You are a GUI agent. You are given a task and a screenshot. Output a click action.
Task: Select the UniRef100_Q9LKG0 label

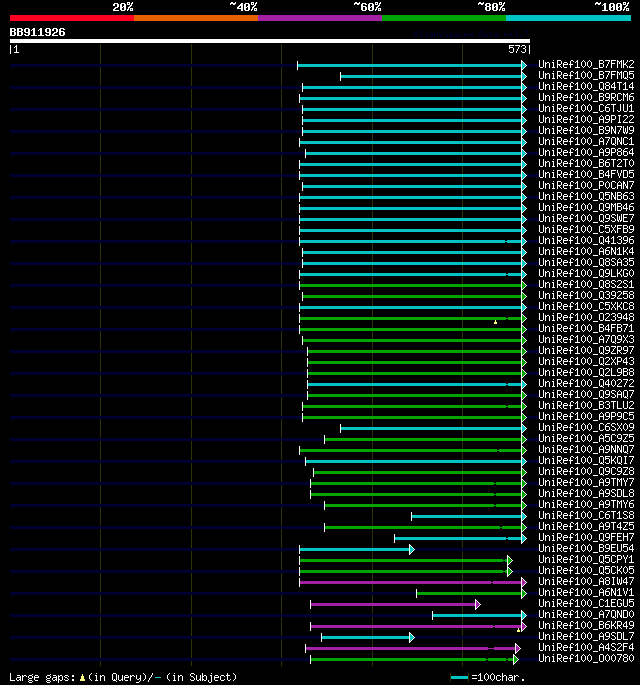[x=586, y=273]
